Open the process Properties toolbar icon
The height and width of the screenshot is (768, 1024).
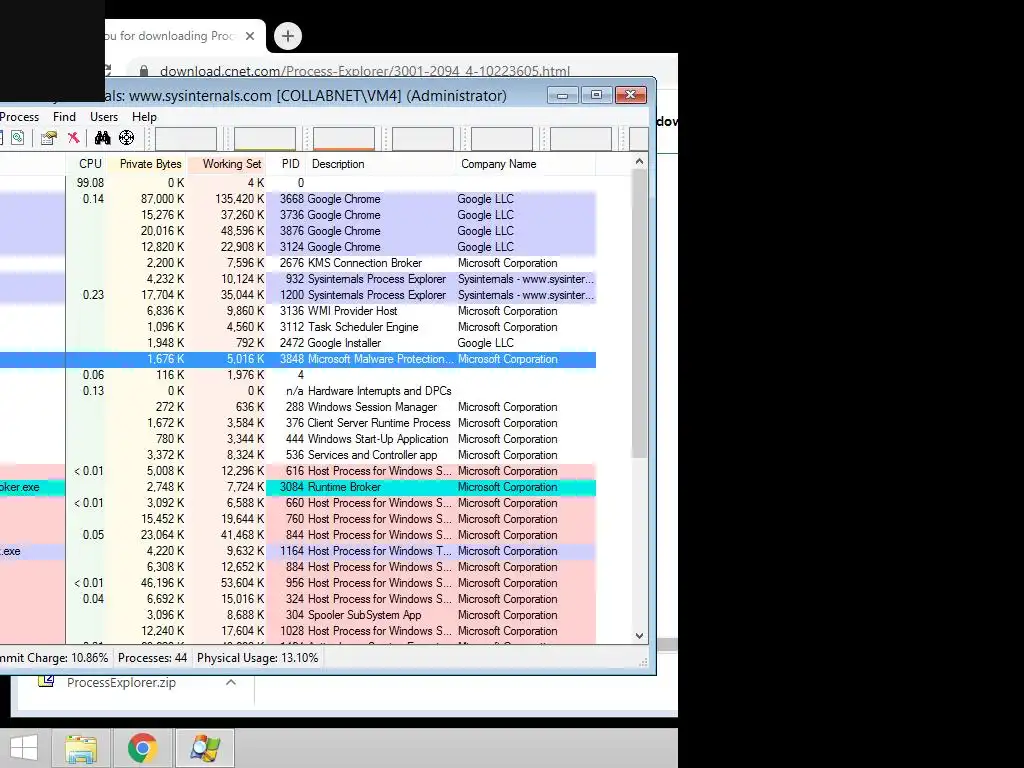[48, 138]
